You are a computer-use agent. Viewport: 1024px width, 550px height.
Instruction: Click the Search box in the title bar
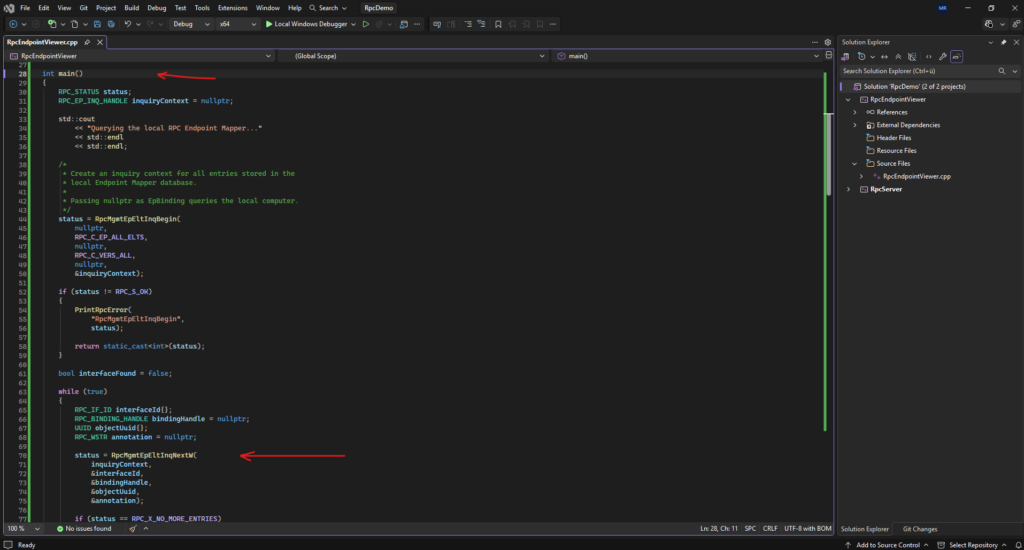click(328, 8)
